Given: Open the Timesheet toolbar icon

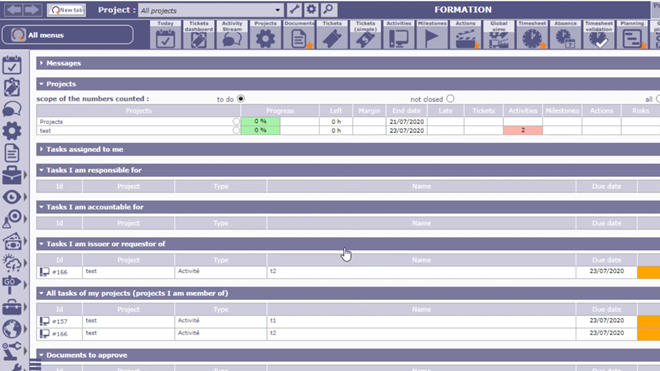Looking at the screenshot, I should [x=532, y=35].
